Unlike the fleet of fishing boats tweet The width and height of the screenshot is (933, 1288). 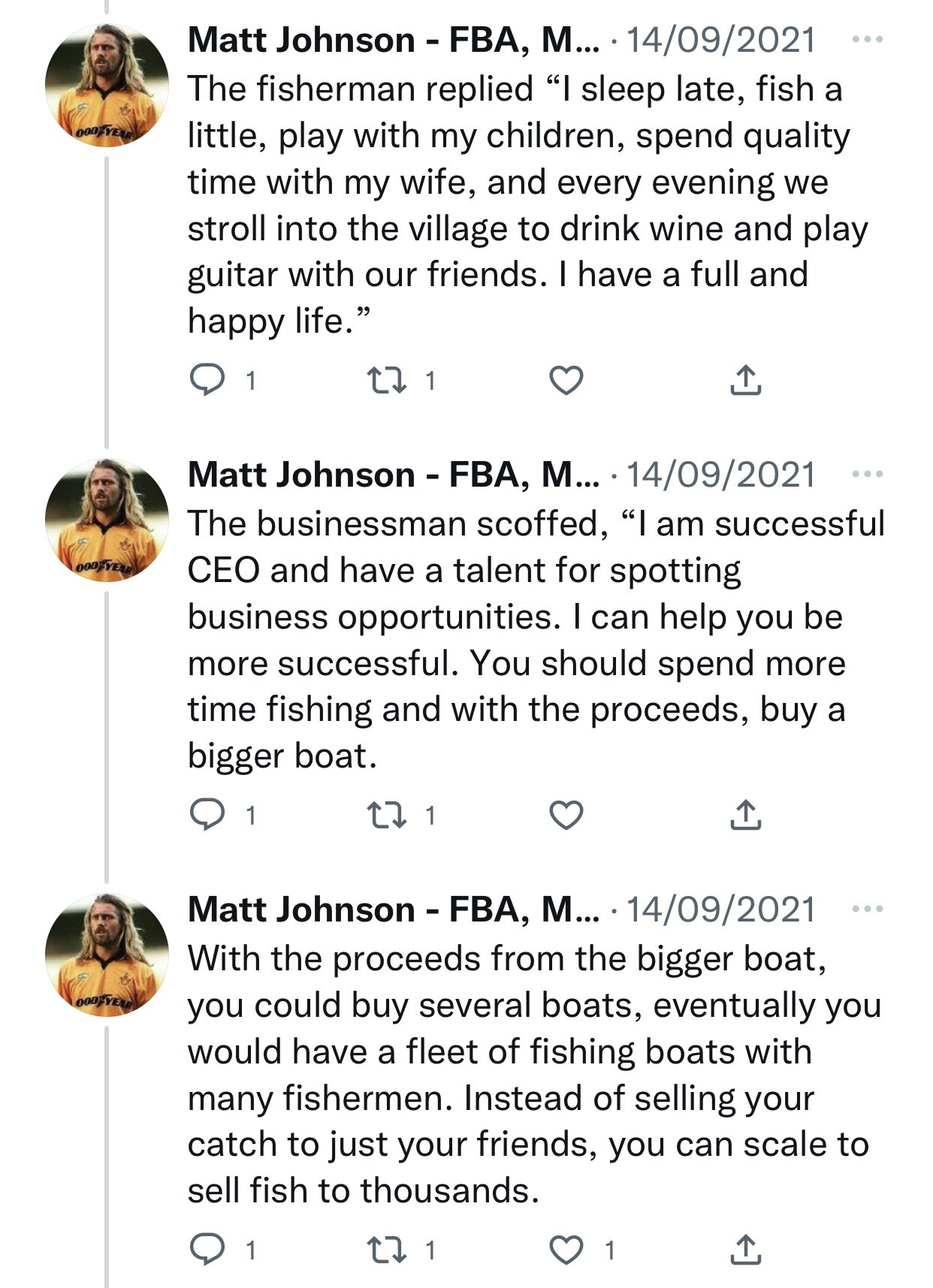point(566,1249)
